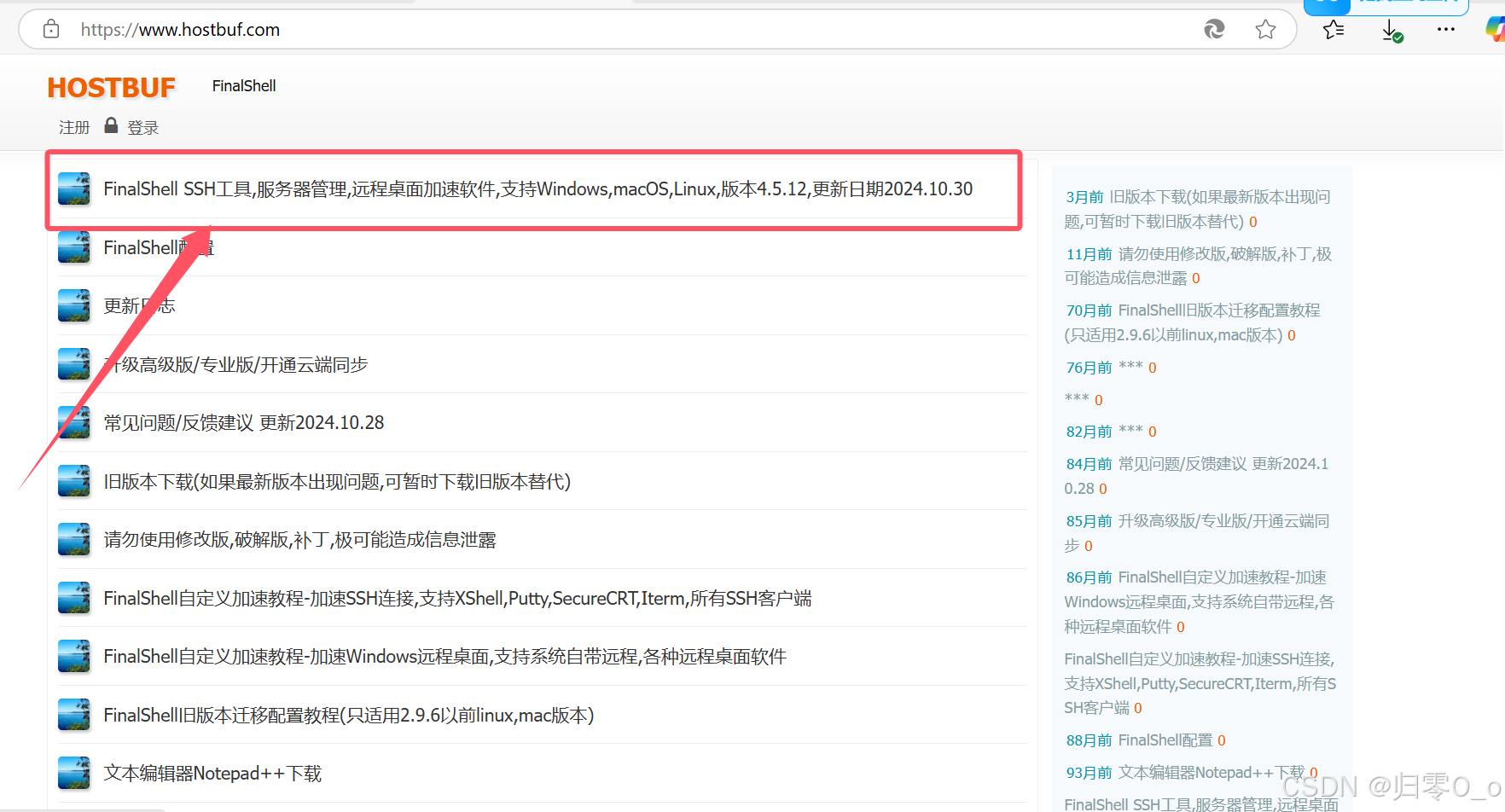Open sidebar 加速SSH连接 entry
The height and width of the screenshot is (812, 1505).
1200,683
